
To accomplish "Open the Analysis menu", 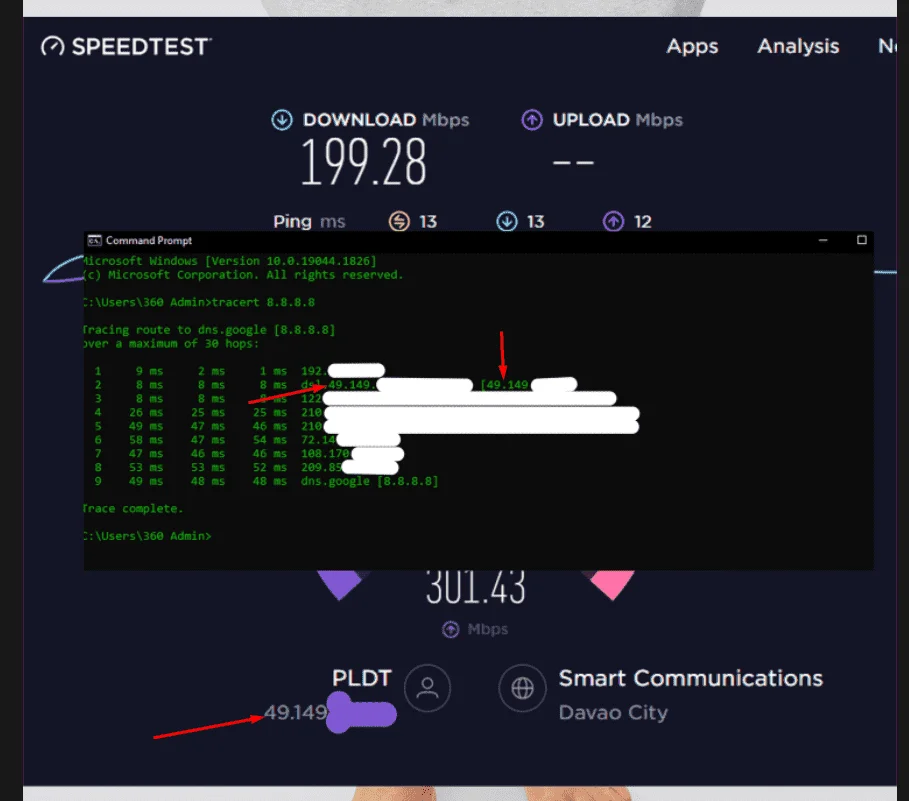I will [x=798, y=46].
